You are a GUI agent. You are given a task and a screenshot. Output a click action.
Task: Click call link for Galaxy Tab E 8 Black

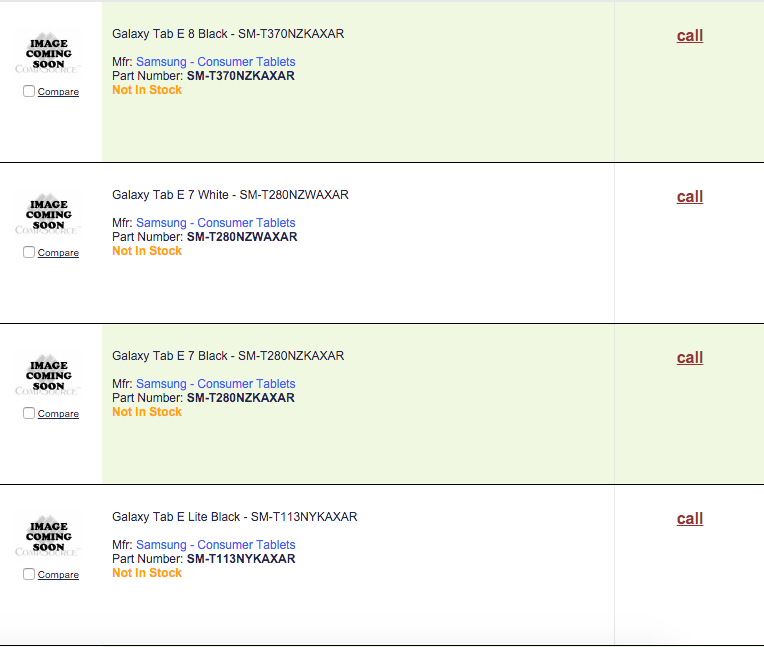[690, 36]
